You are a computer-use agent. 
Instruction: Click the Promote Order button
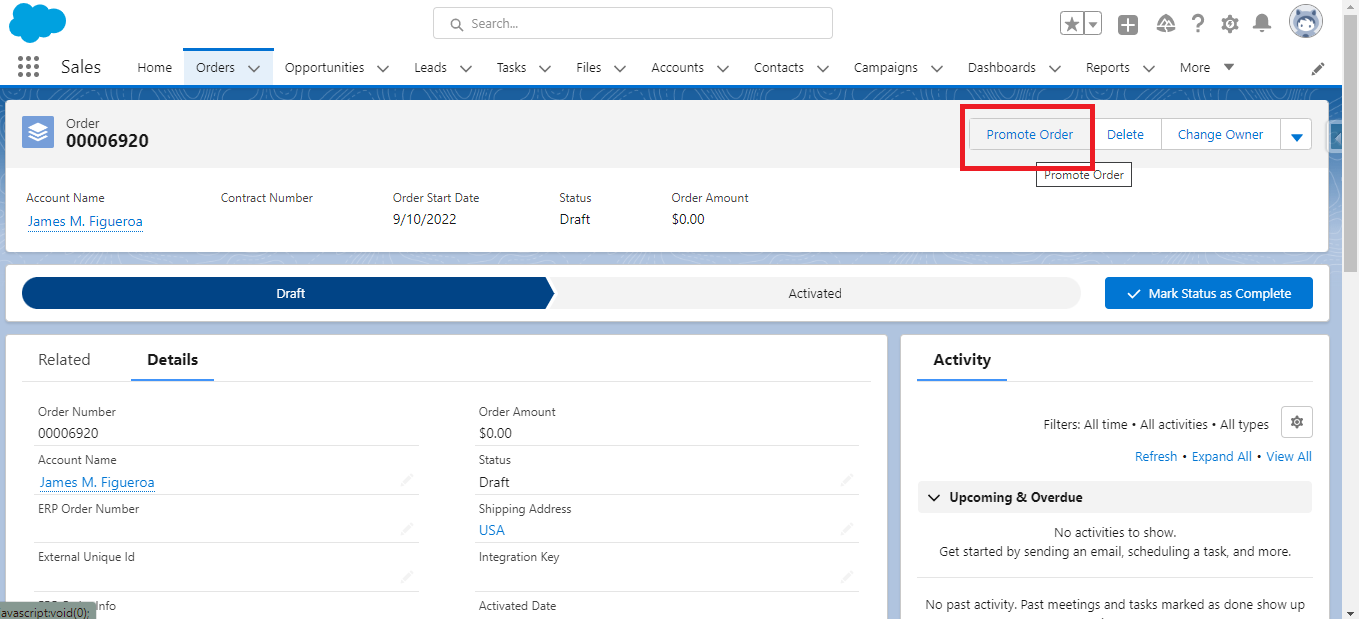tap(1030, 134)
